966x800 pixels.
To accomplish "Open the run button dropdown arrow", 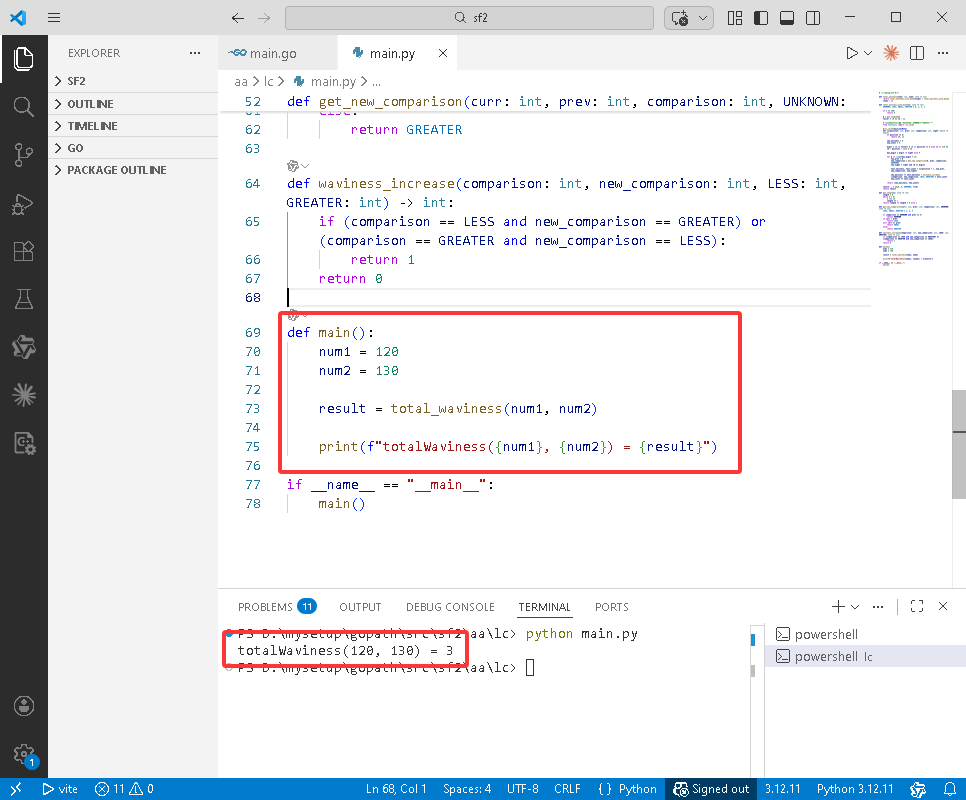I will pyautogui.click(x=868, y=53).
